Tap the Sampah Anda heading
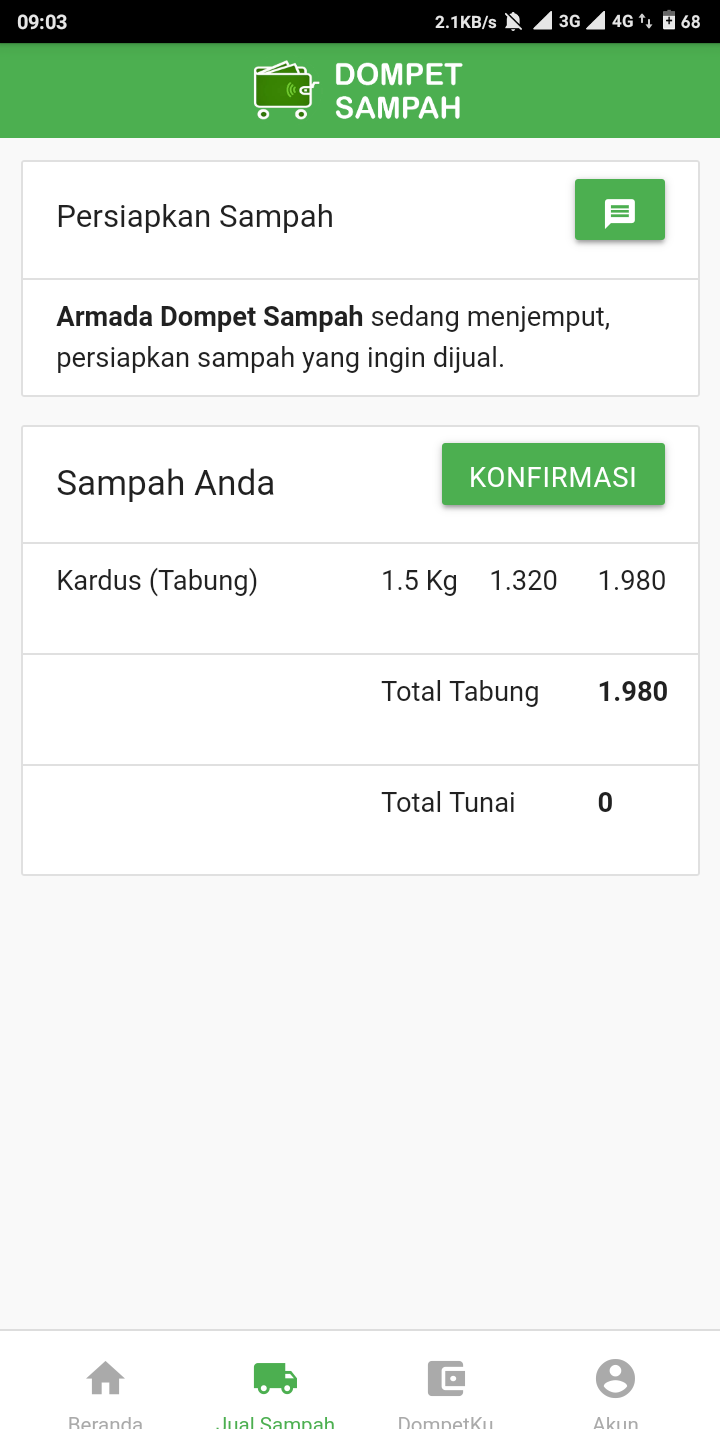 [165, 483]
